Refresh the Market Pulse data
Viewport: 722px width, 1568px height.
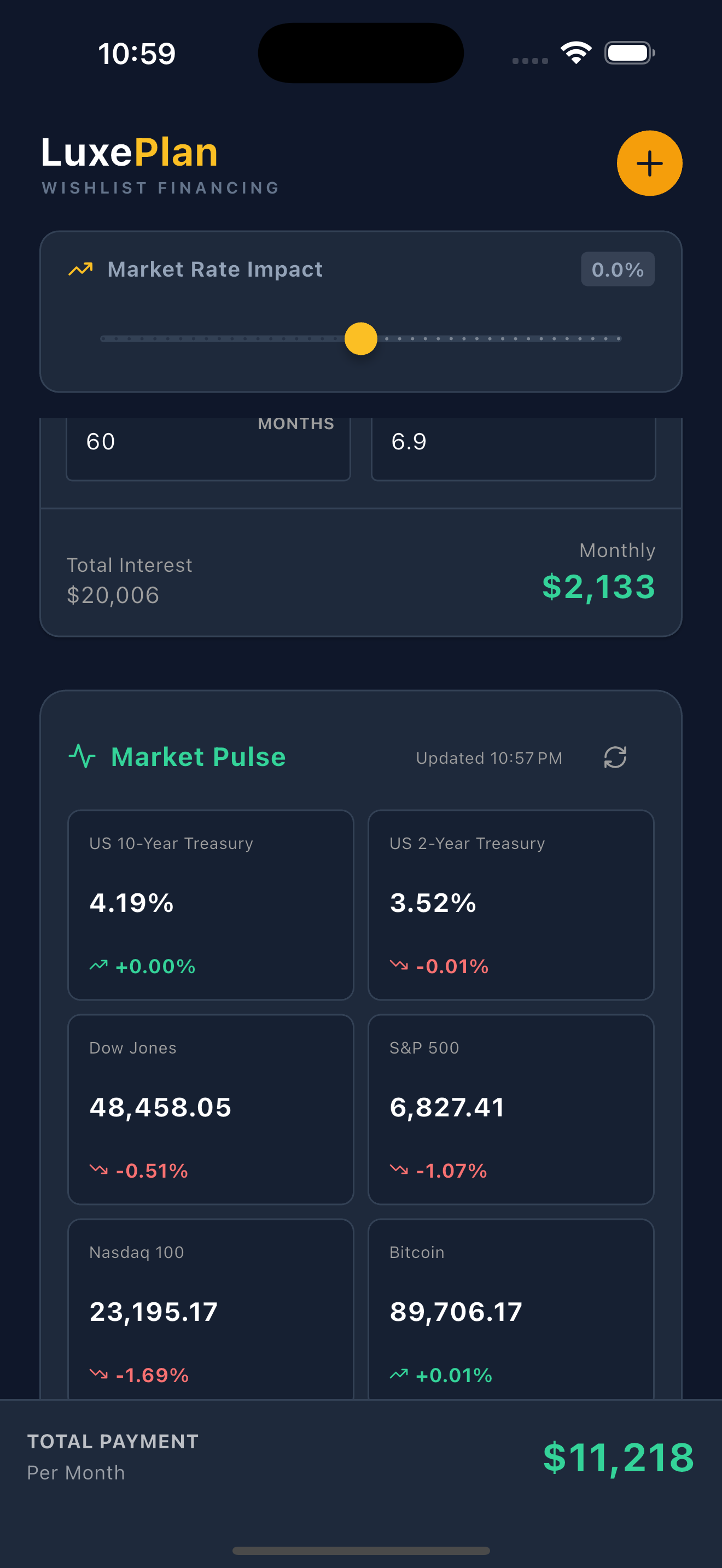[615, 757]
